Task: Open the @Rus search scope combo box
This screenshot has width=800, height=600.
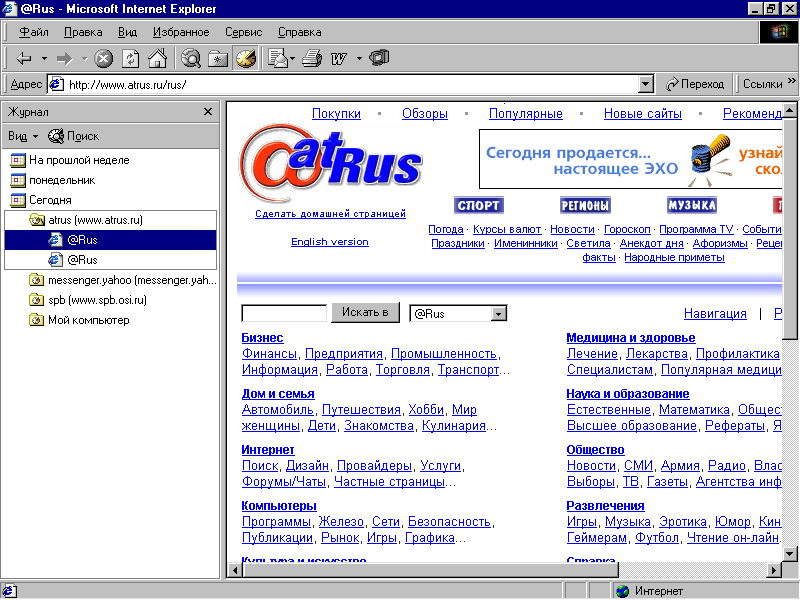Action: coord(458,313)
